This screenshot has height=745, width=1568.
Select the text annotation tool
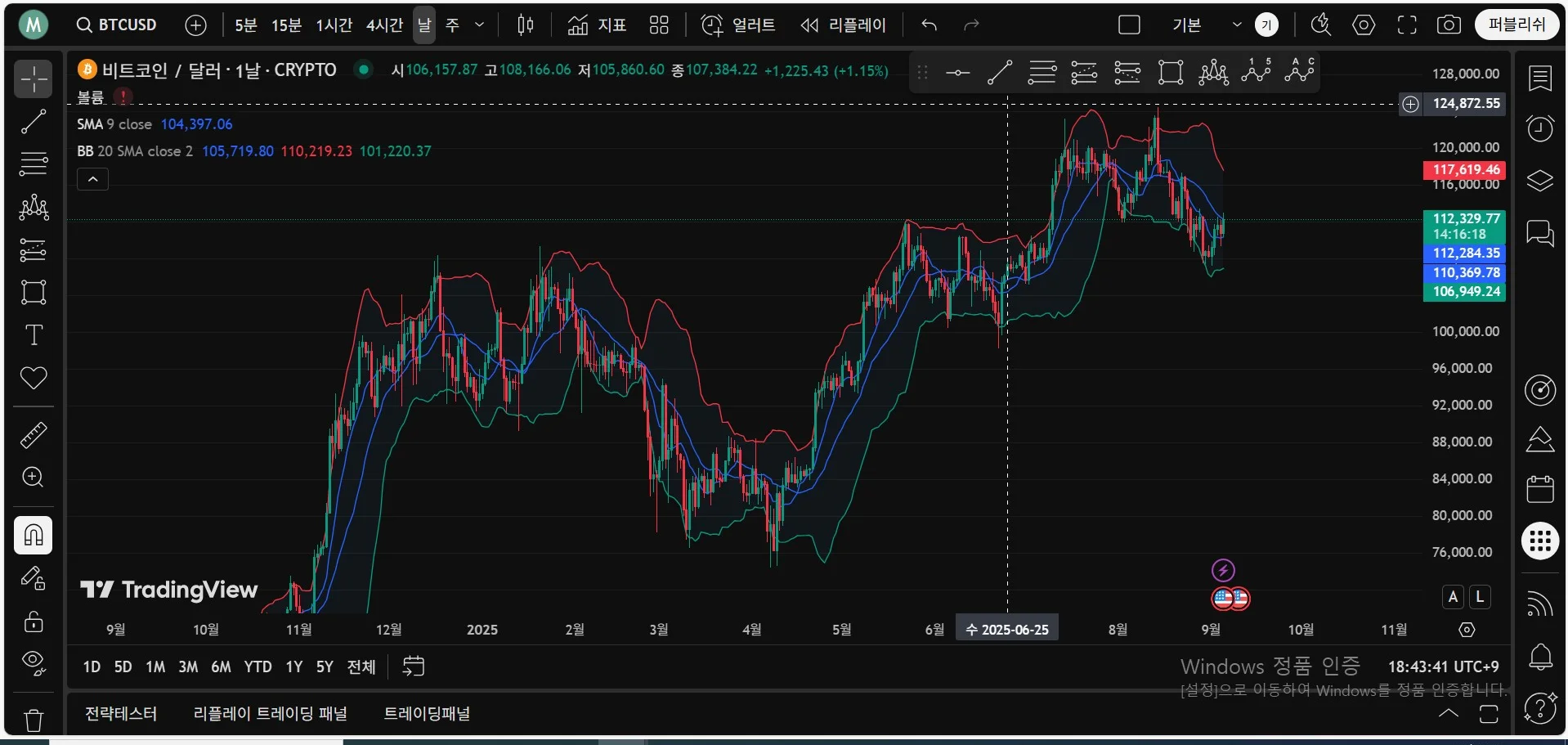point(34,335)
